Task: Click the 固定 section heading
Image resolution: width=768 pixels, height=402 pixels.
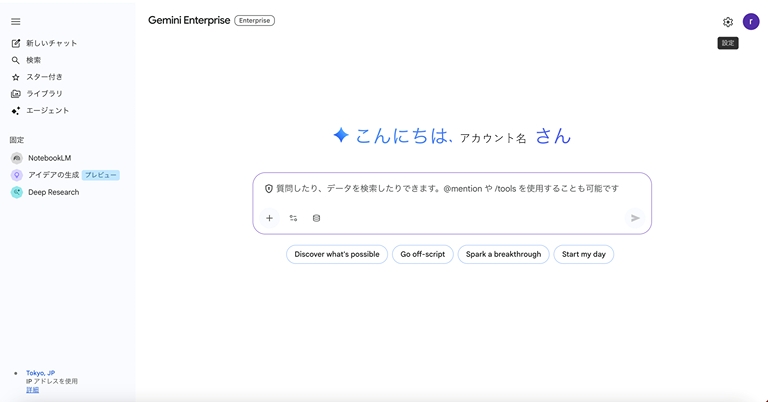Action: (17, 140)
